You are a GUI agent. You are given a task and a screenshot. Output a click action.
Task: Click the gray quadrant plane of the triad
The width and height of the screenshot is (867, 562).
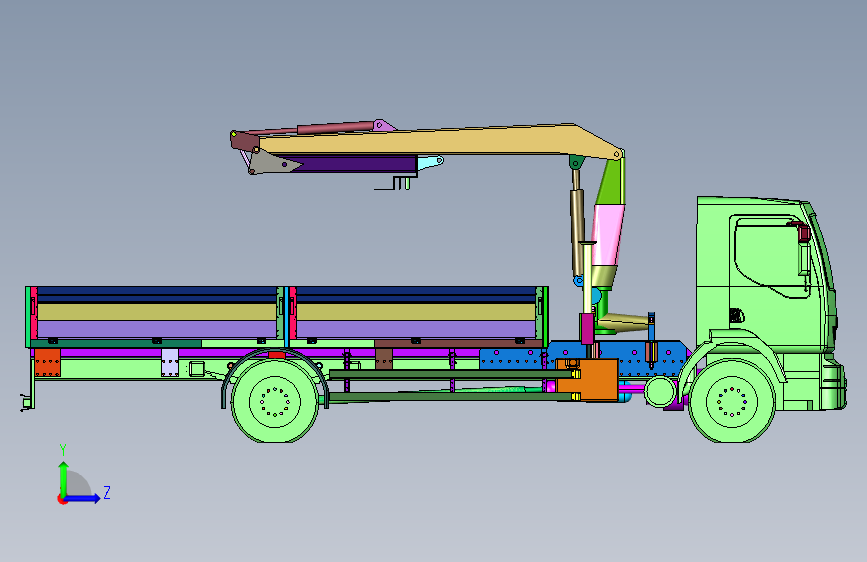tap(78, 485)
